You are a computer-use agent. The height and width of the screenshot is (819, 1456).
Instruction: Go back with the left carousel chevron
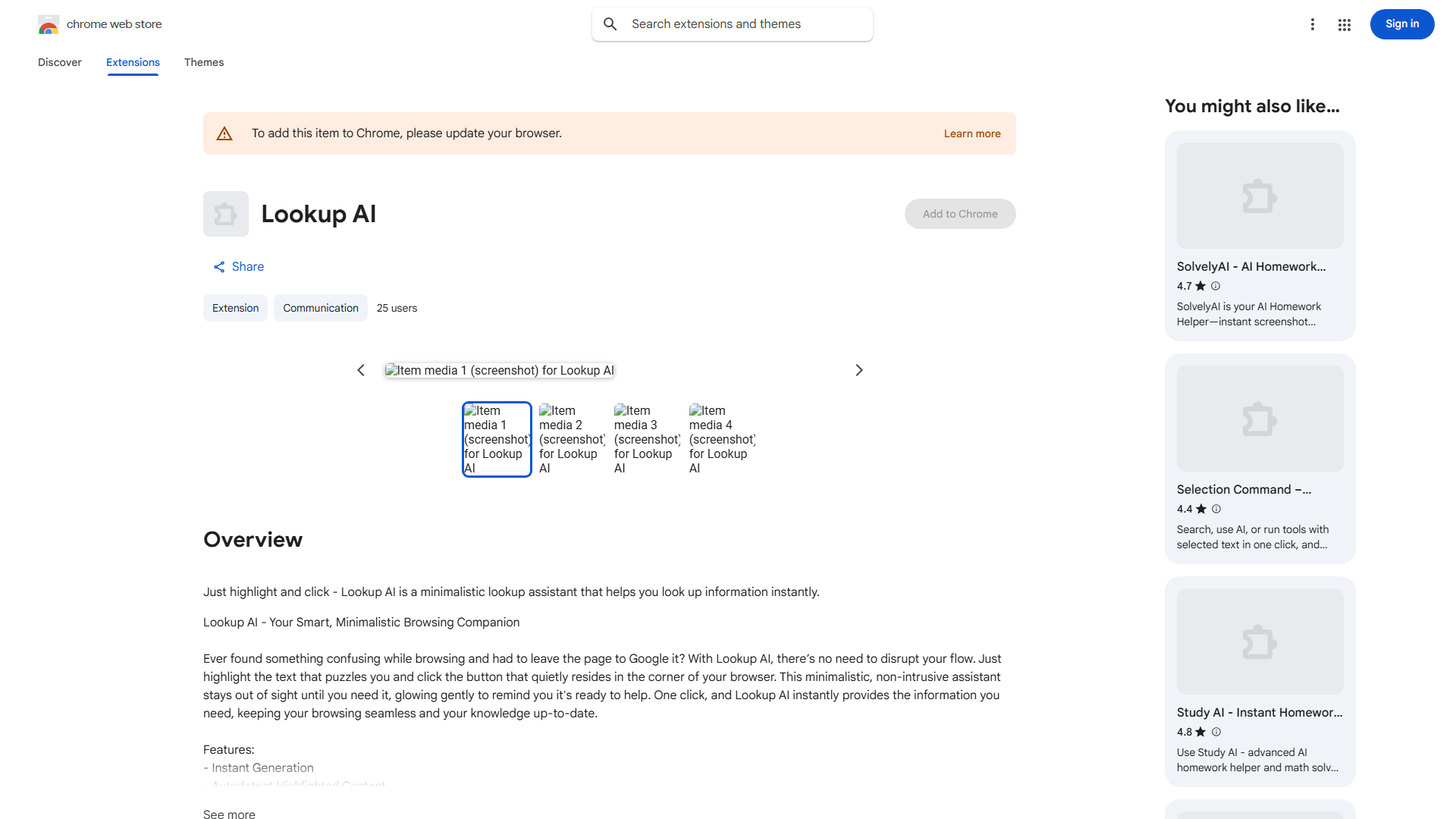pos(361,370)
